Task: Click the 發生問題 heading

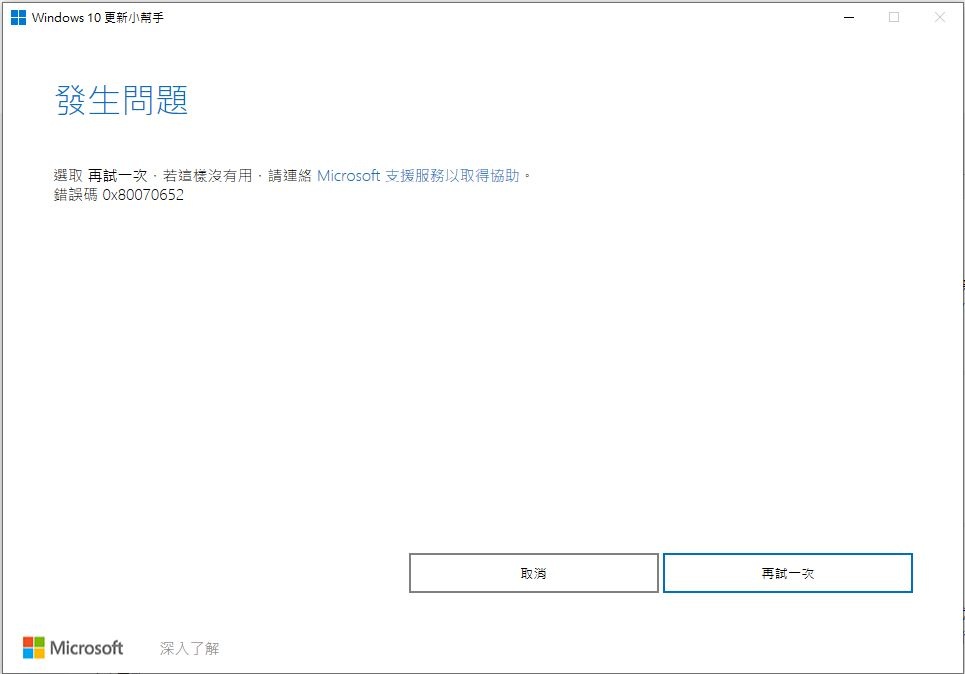Action: tap(121, 100)
